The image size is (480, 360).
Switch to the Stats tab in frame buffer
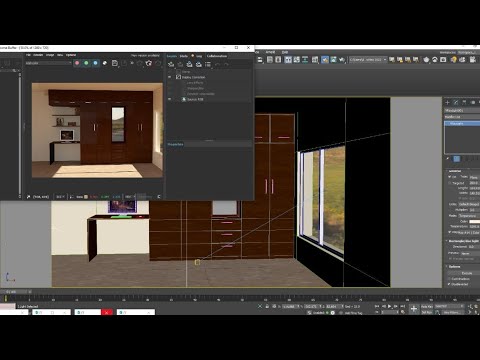184,56
